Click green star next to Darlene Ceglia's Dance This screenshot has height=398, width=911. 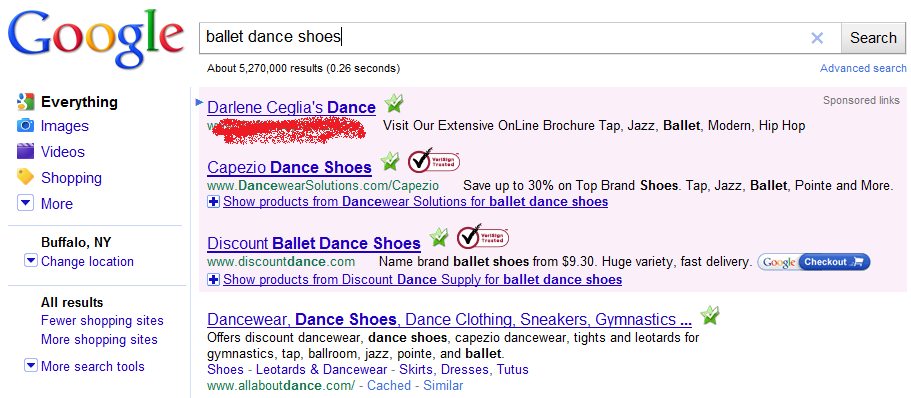pyautogui.click(x=393, y=103)
